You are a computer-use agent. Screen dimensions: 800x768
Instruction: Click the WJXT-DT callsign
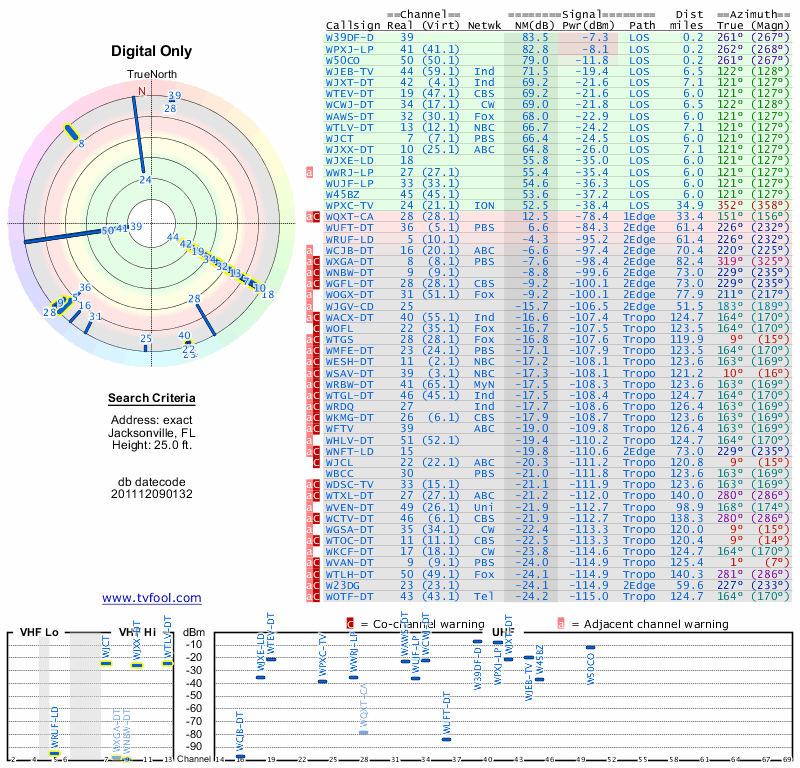click(349, 83)
